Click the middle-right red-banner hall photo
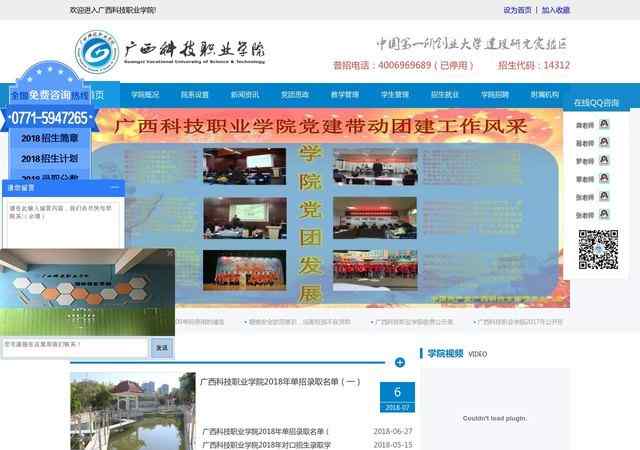Screen dimensions: 640x450 click(x=375, y=218)
